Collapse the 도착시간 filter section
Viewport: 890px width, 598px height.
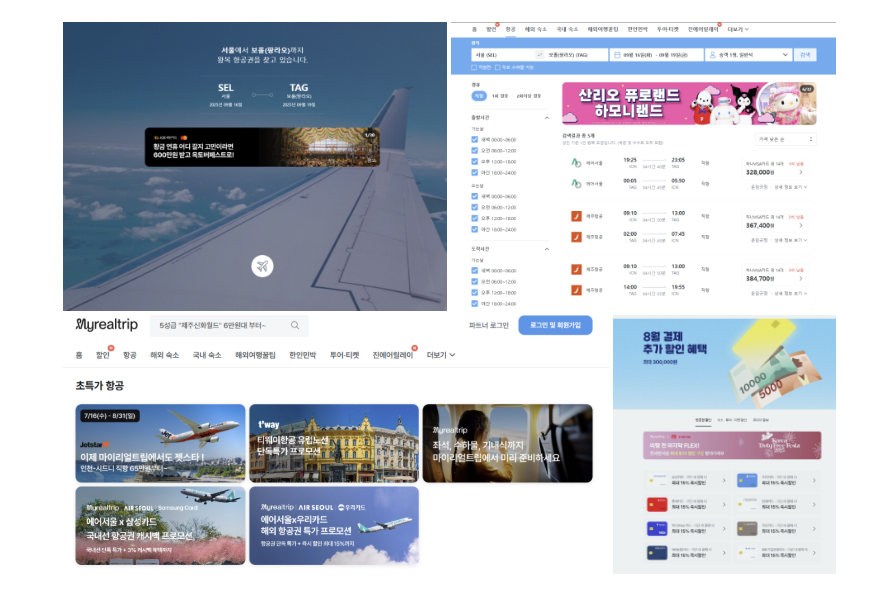547,249
